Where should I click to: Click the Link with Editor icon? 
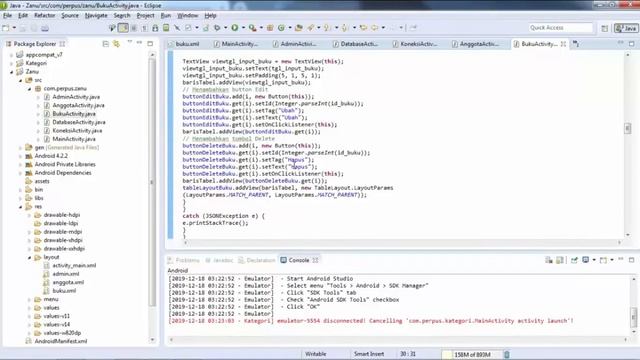[117, 44]
